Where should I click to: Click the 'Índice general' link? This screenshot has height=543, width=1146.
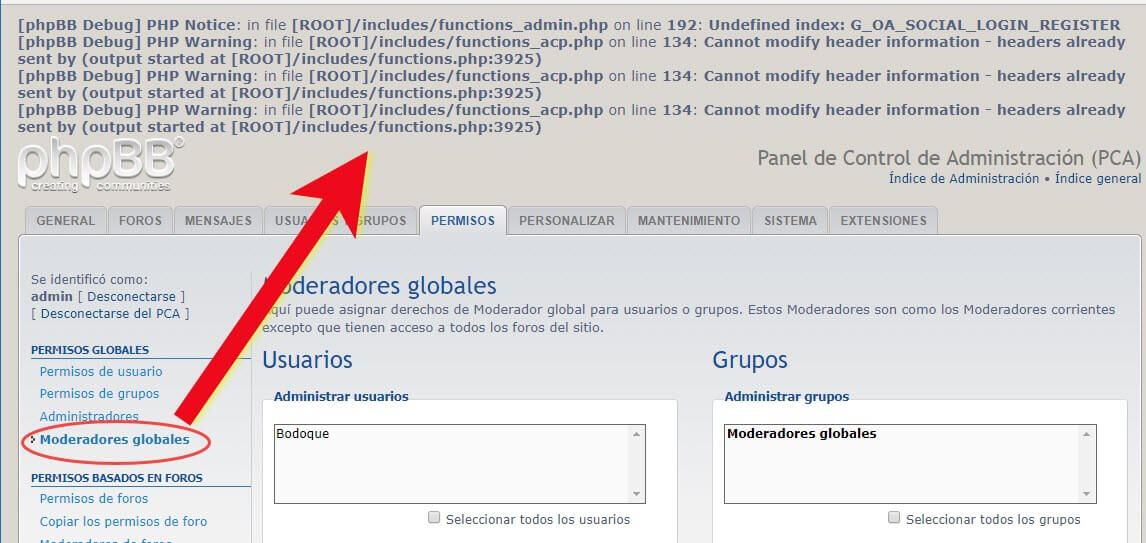click(x=1097, y=179)
